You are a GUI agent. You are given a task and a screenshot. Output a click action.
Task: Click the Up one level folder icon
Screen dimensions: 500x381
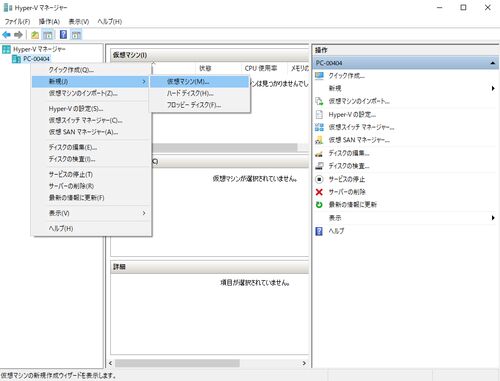(x=35, y=35)
